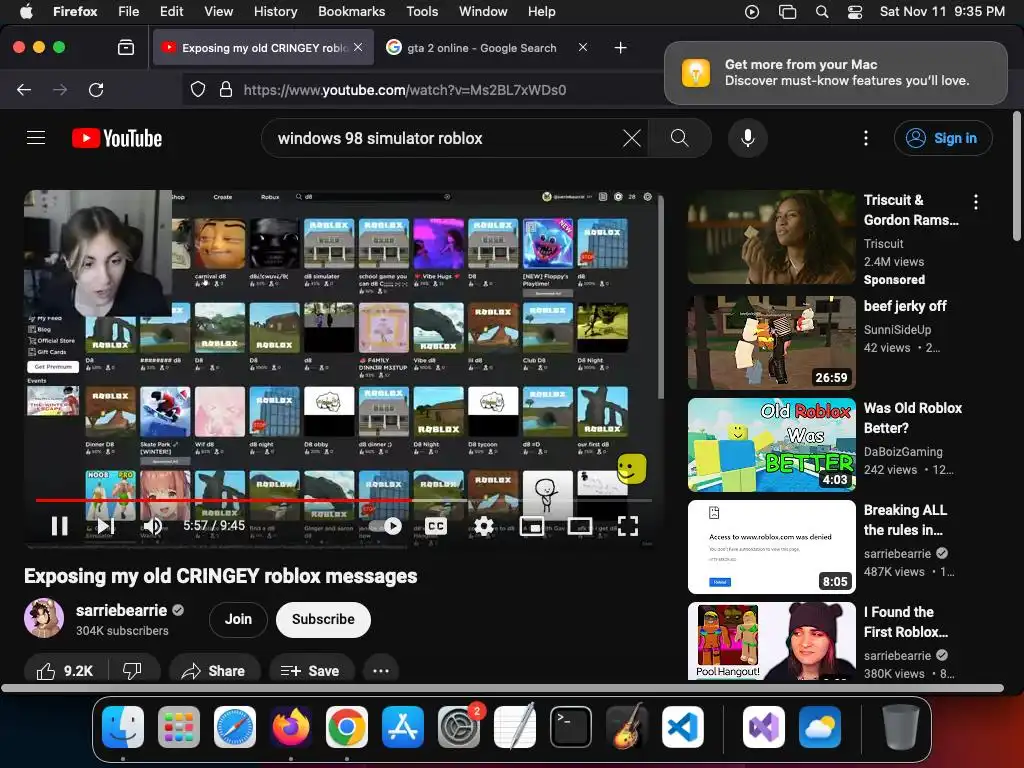
Task: Open Triscuit & Gordon Ramsay sponsored thumbnail
Action: (771, 237)
